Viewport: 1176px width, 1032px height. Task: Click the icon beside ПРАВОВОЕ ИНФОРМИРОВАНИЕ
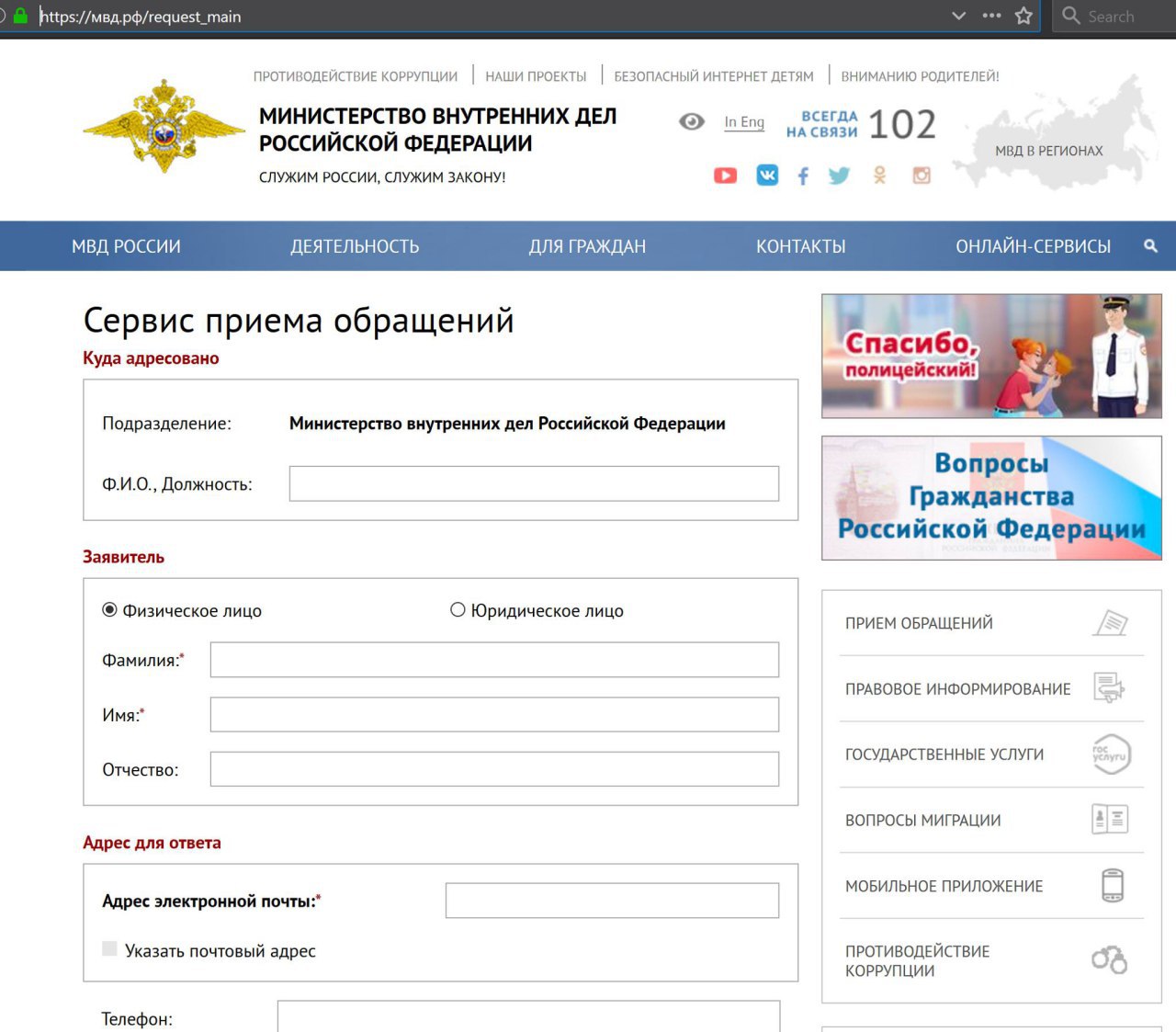pyautogui.click(x=1110, y=688)
